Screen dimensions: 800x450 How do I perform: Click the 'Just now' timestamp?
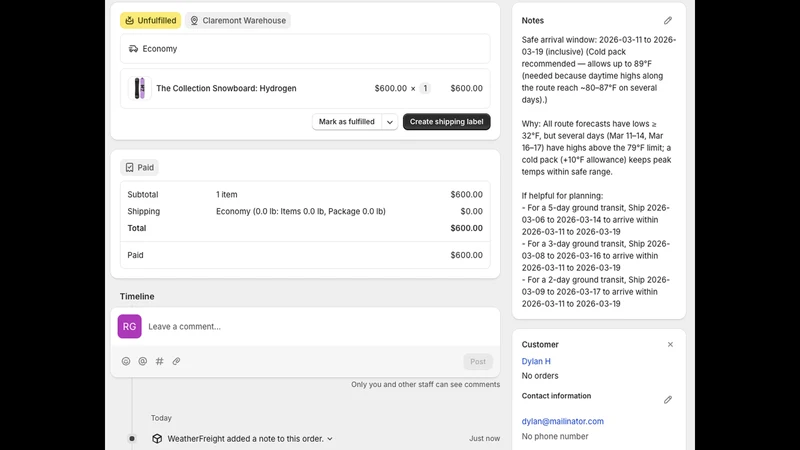click(x=484, y=438)
